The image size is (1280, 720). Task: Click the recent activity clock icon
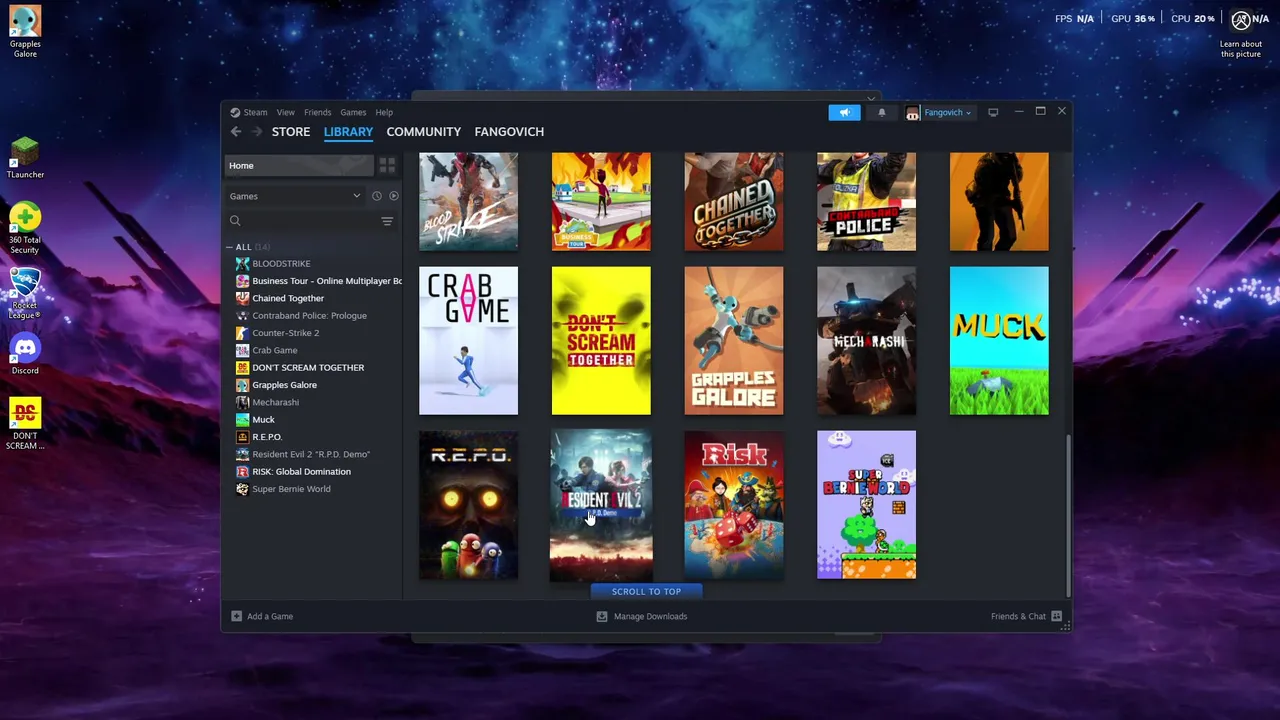click(377, 196)
